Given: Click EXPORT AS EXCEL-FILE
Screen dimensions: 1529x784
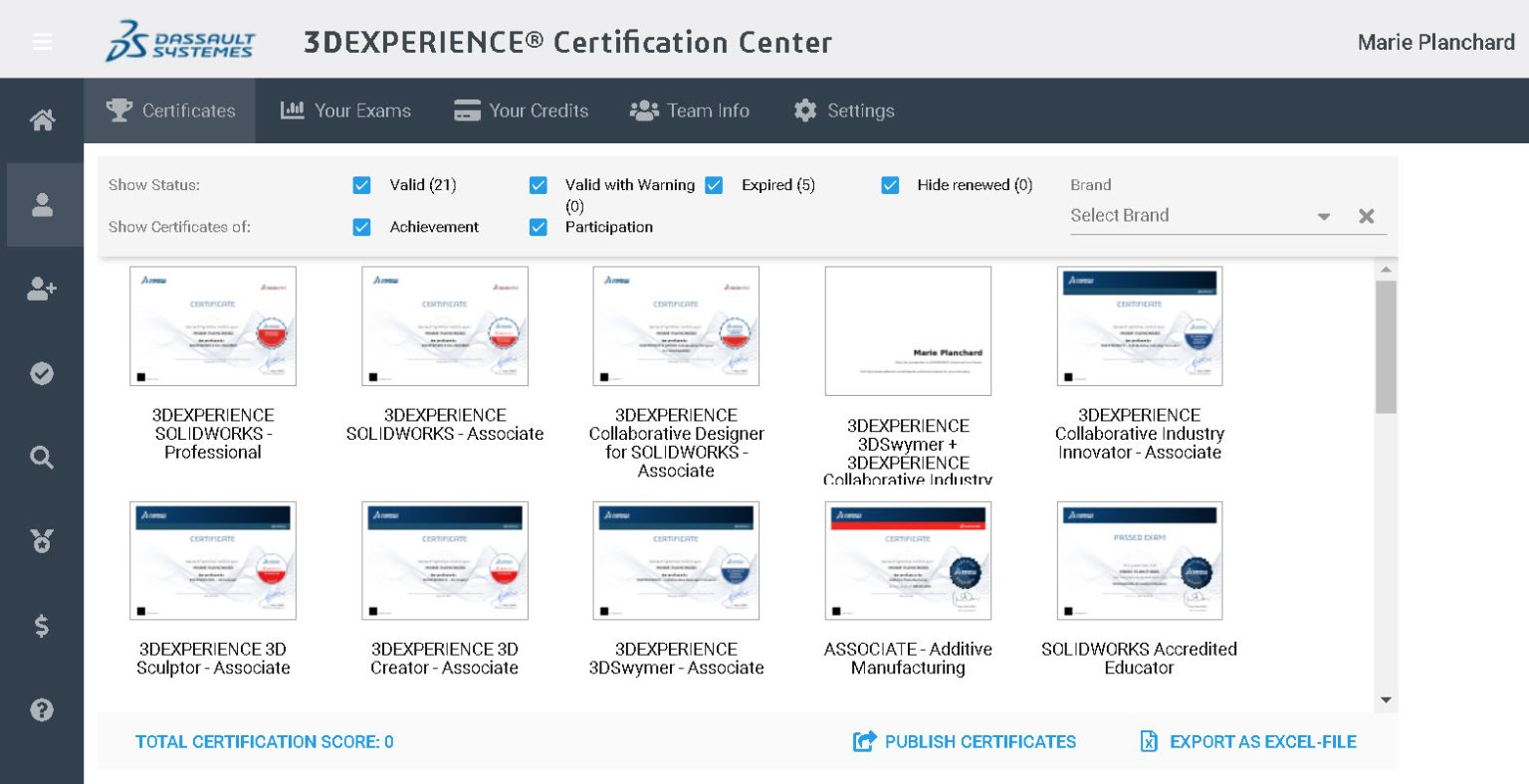Looking at the screenshot, I should tap(1248, 742).
